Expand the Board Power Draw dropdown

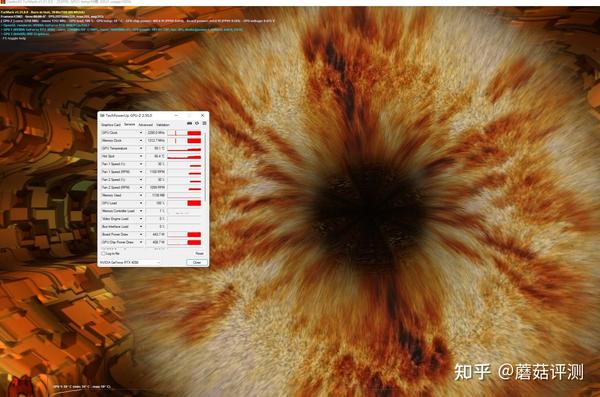(141, 234)
